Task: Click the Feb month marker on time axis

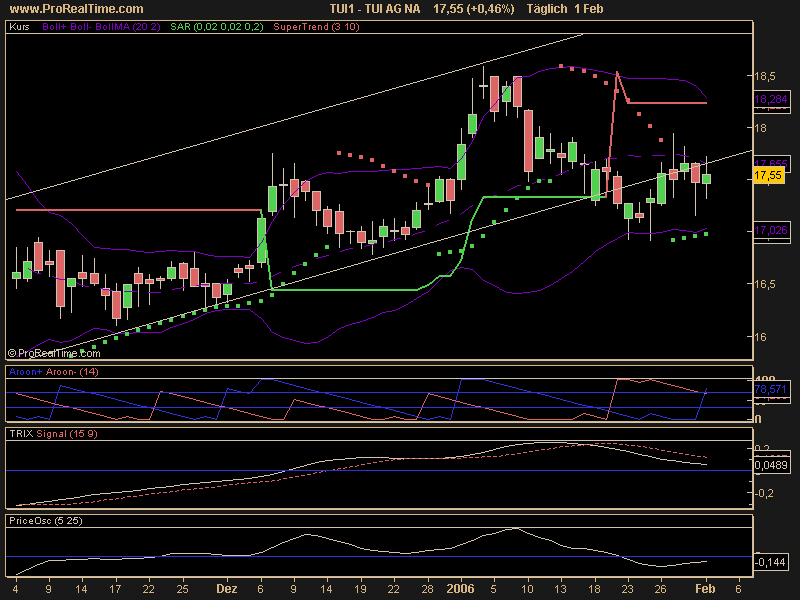Action: coord(706,590)
